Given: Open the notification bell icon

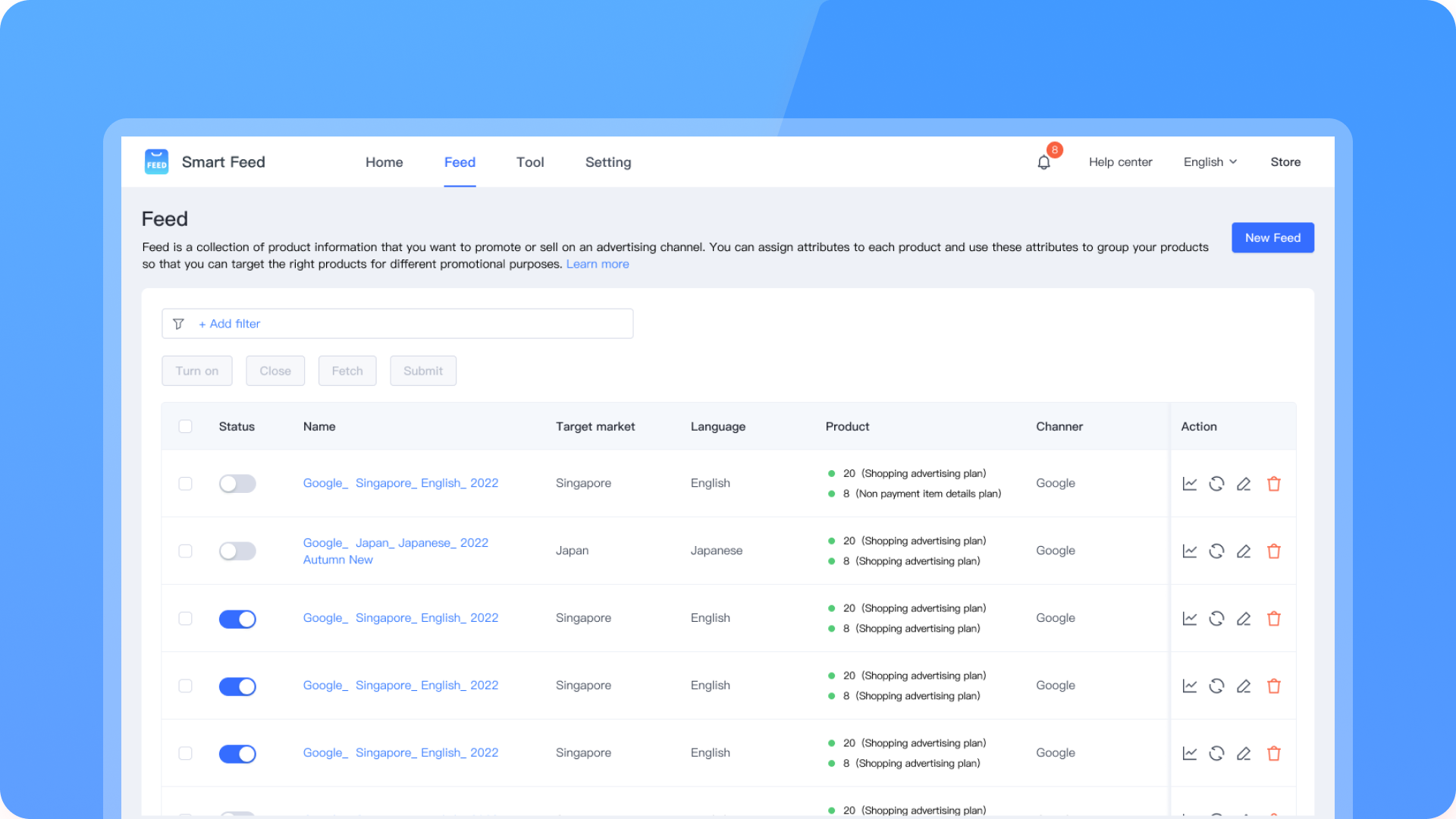Looking at the screenshot, I should pos(1043,162).
